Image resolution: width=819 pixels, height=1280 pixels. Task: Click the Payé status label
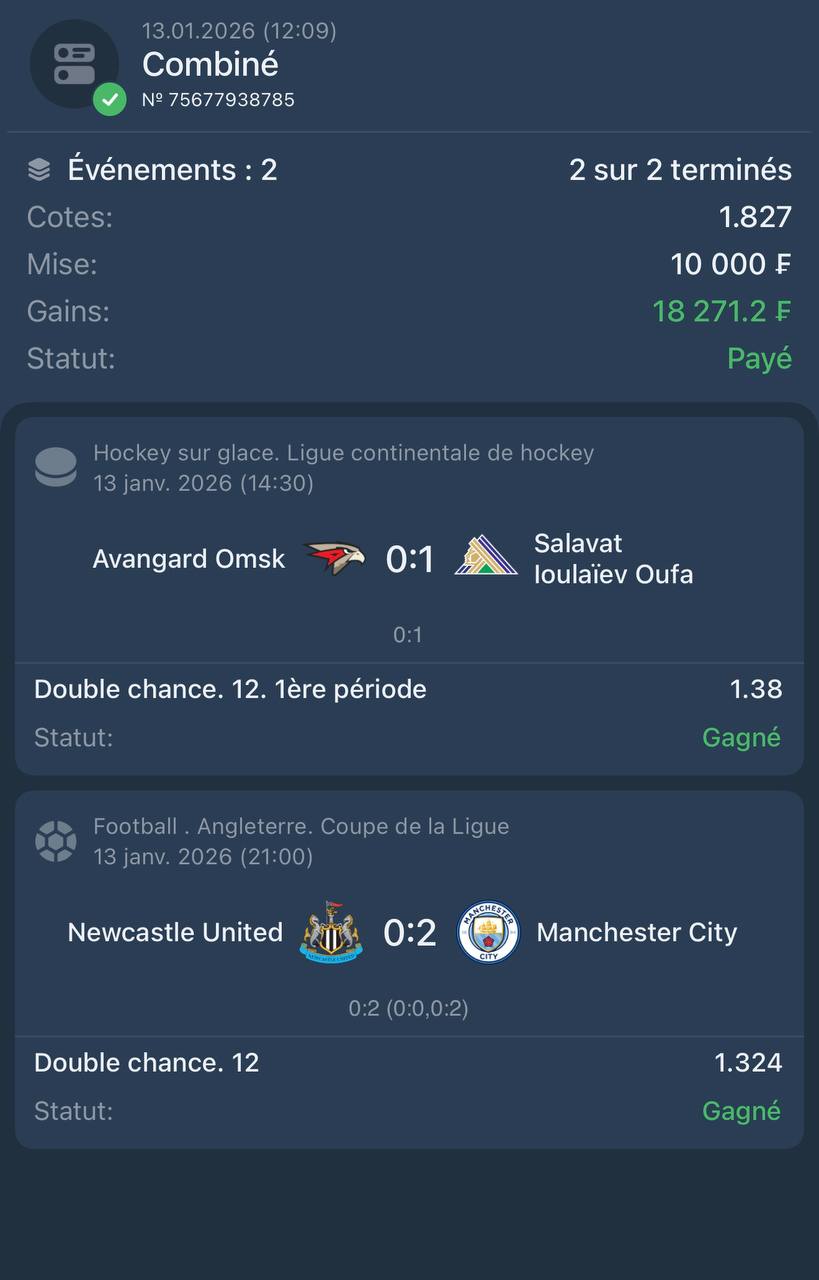tap(759, 358)
